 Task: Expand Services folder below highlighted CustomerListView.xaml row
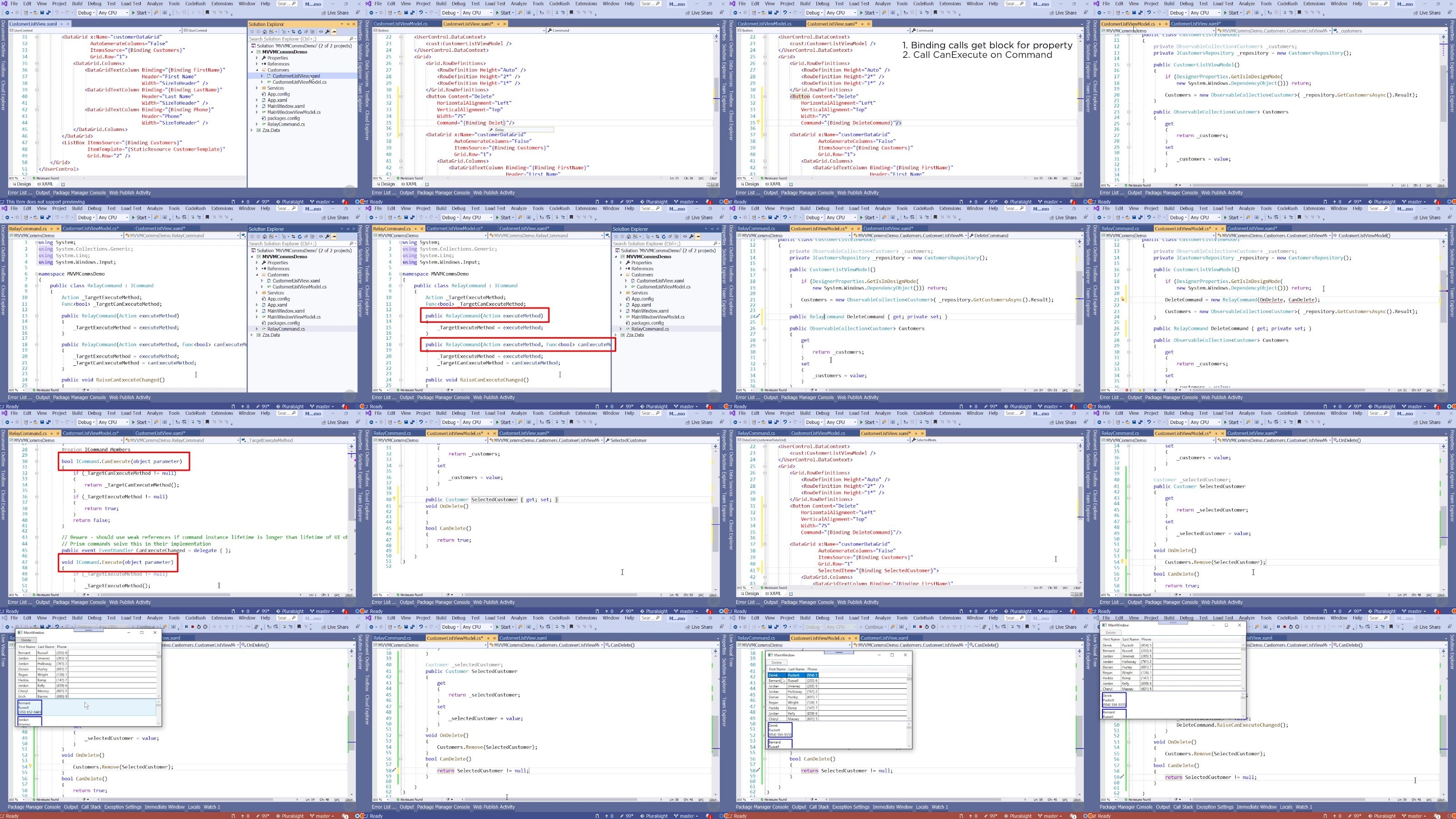pos(257,88)
